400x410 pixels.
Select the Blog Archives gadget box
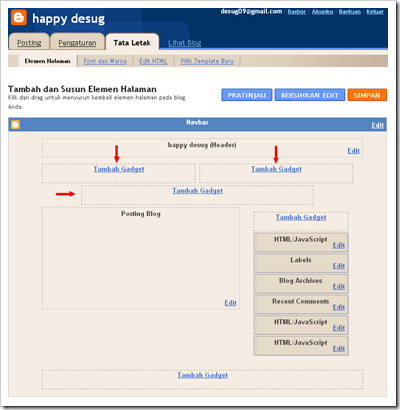coord(301,284)
